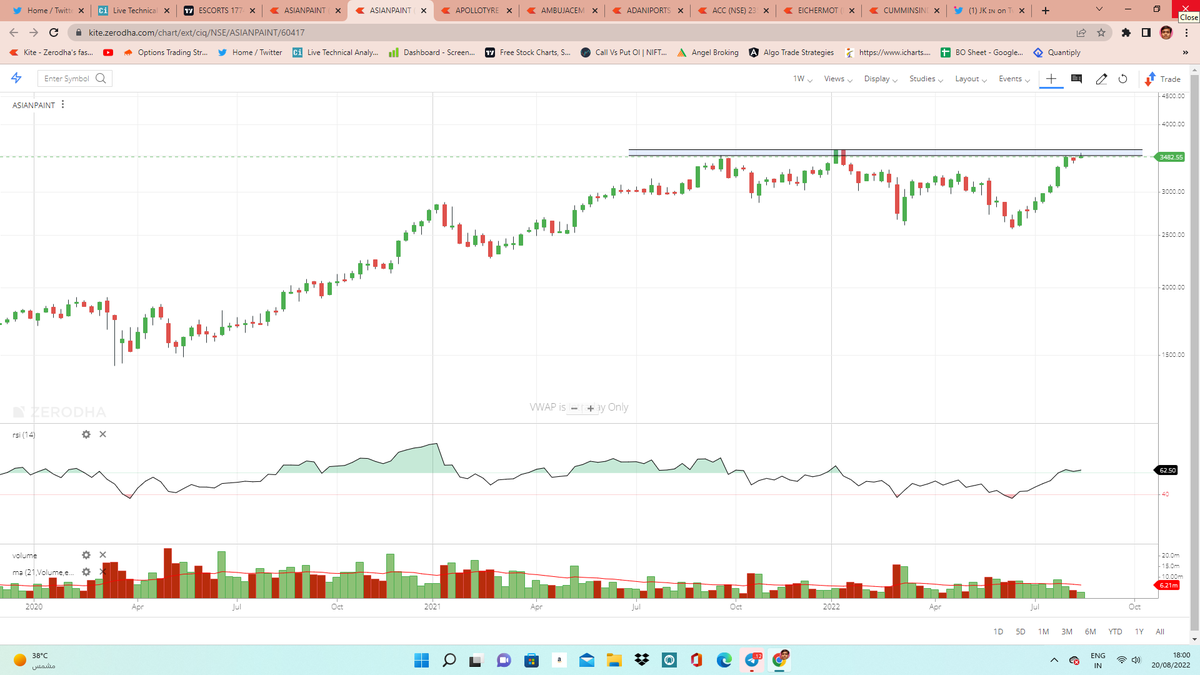Open Dropbox from taskbar
1200x675 pixels.
643,660
